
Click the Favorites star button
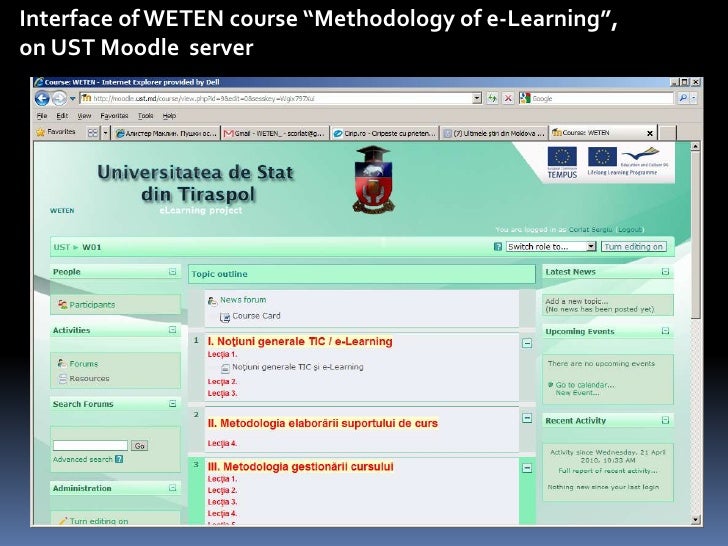[56, 132]
